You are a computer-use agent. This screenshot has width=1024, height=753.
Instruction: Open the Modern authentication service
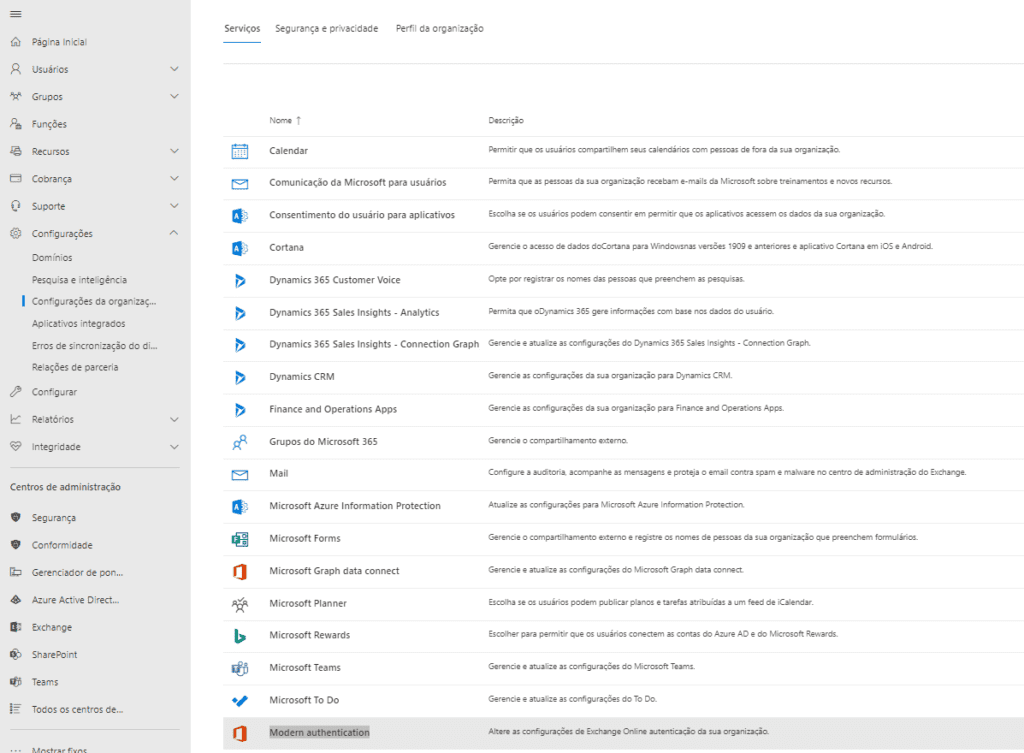click(x=319, y=732)
